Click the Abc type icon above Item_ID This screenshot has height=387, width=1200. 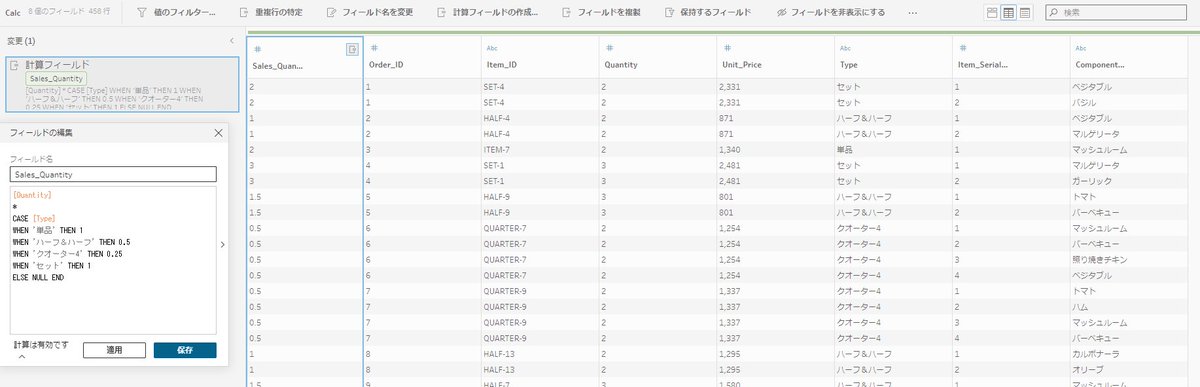coord(491,48)
